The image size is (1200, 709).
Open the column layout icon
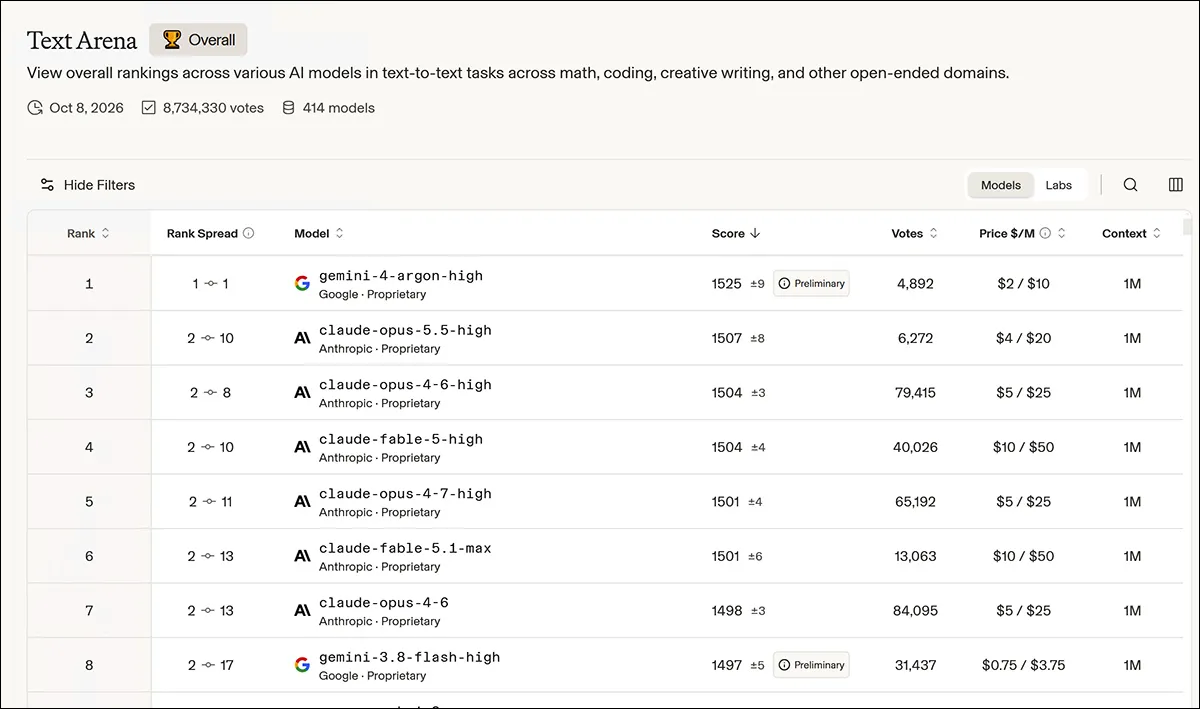1176,185
